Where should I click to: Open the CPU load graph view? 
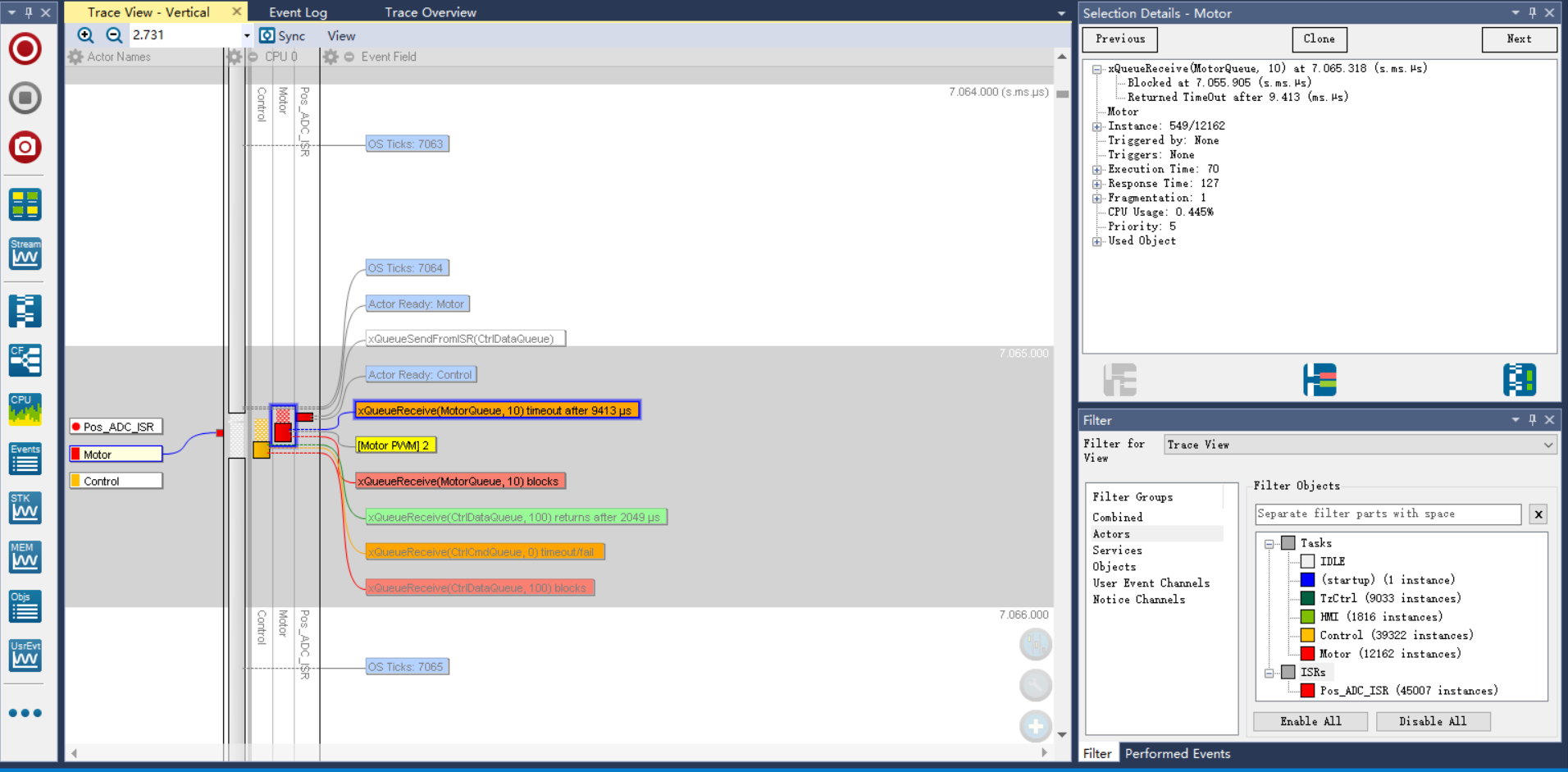[x=25, y=409]
